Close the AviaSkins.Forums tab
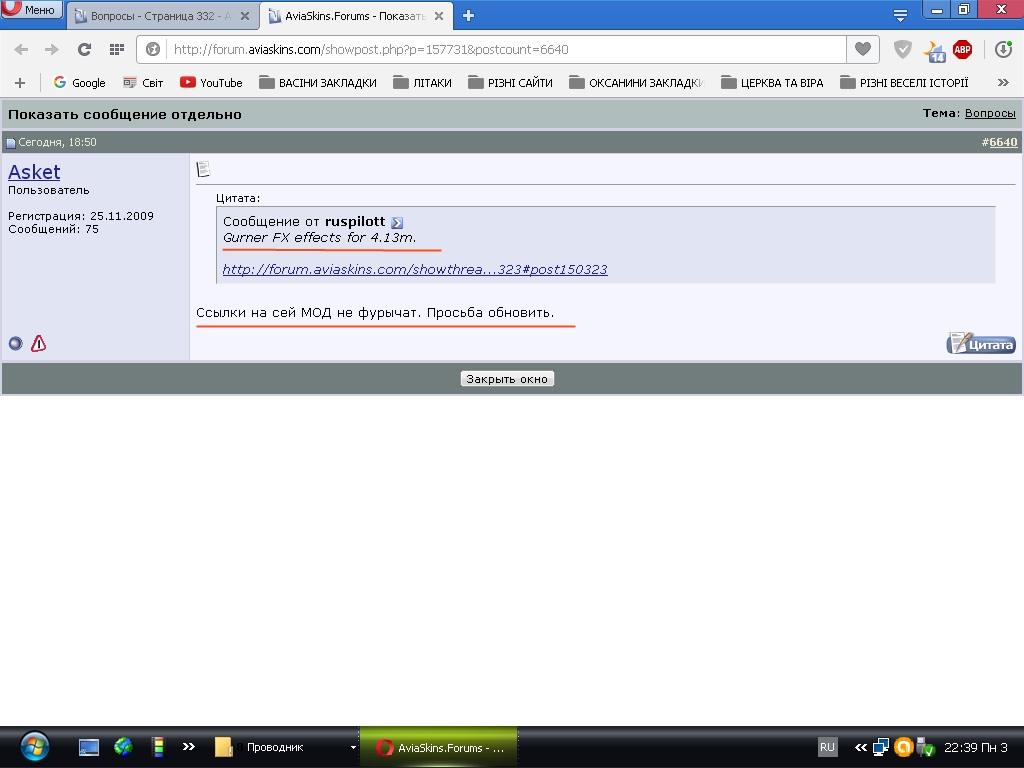This screenshot has width=1024, height=768. pos(439,16)
